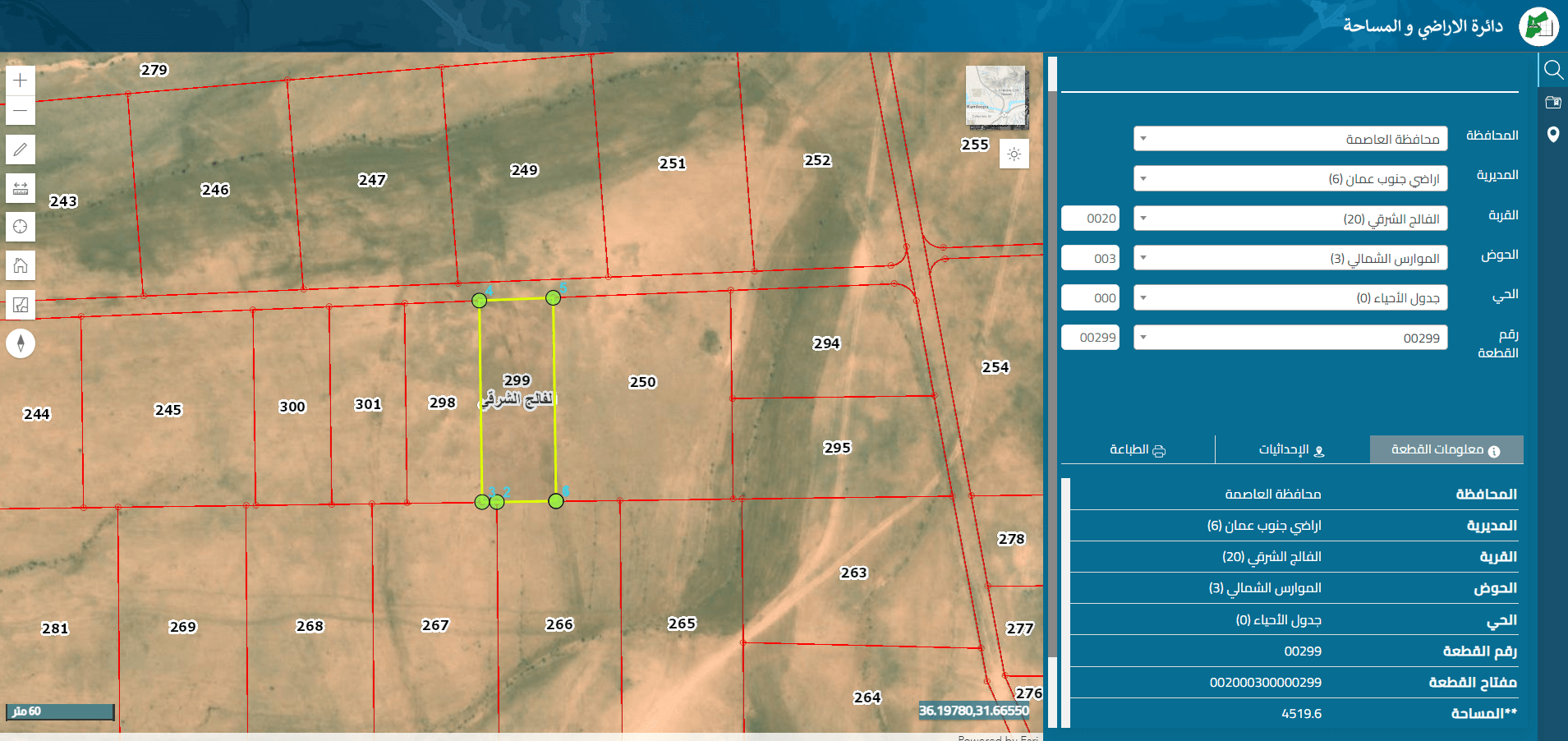This screenshot has width=1568, height=741.
Task: Click parcel label 299 on the map
Action: click(x=517, y=380)
